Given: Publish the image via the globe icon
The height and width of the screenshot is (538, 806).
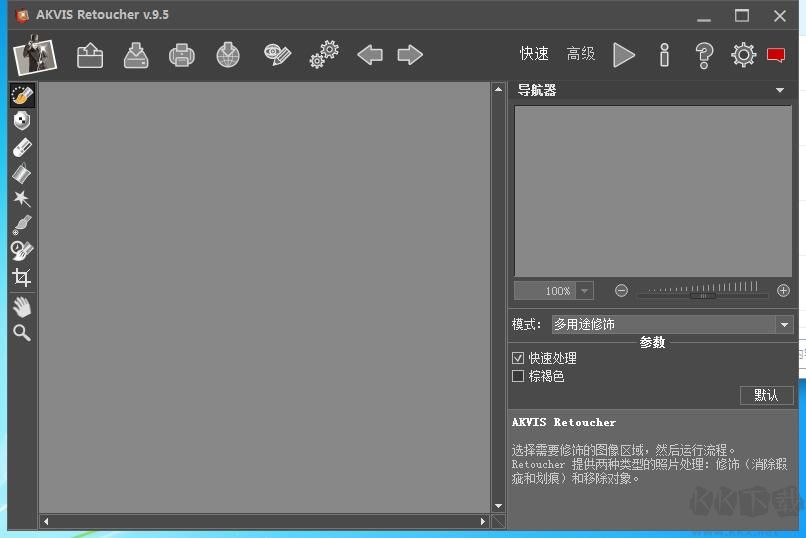Looking at the screenshot, I should click(x=228, y=55).
